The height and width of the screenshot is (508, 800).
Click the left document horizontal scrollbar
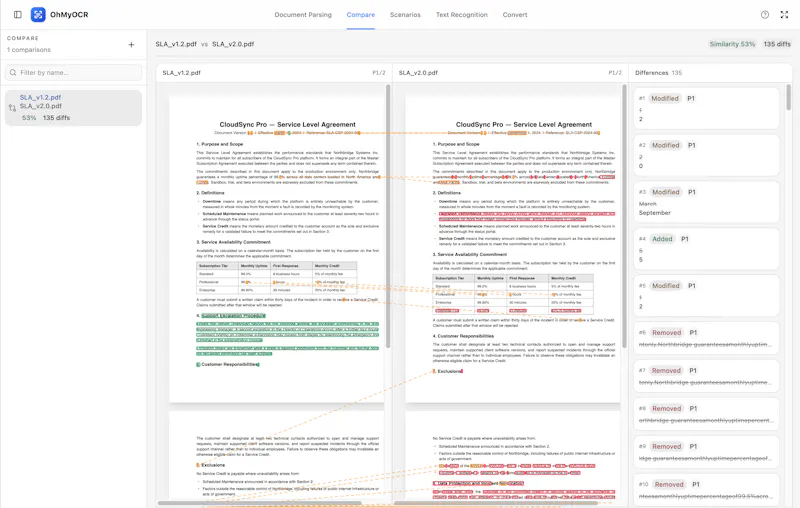(x=259, y=503)
